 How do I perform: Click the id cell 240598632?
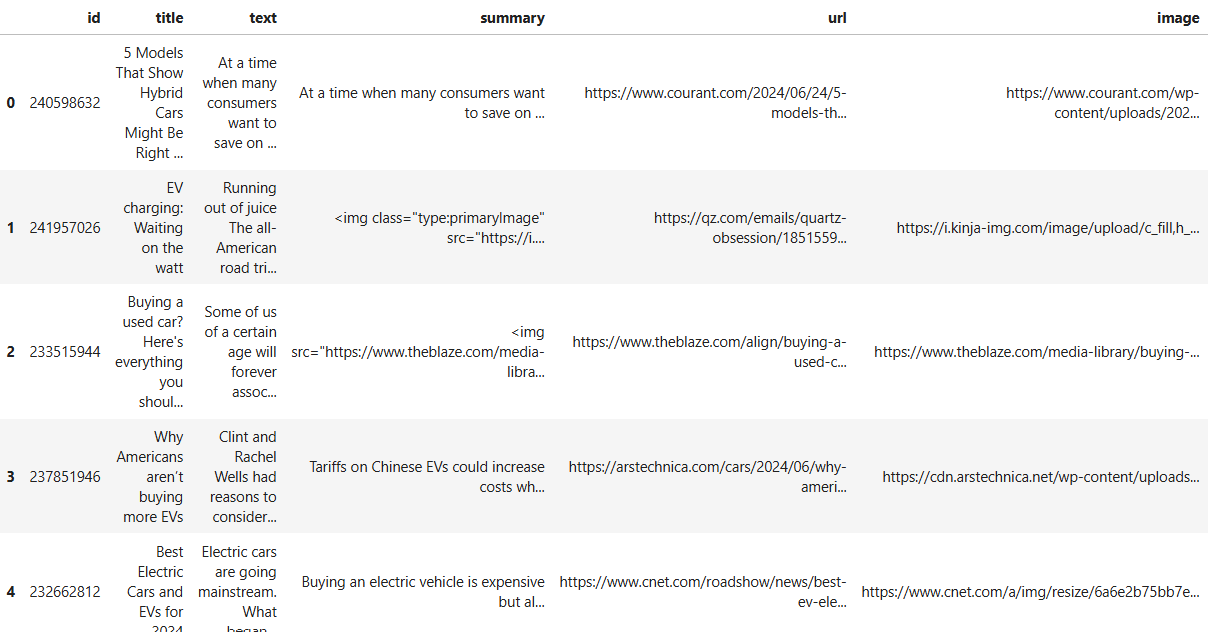[65, 103]
